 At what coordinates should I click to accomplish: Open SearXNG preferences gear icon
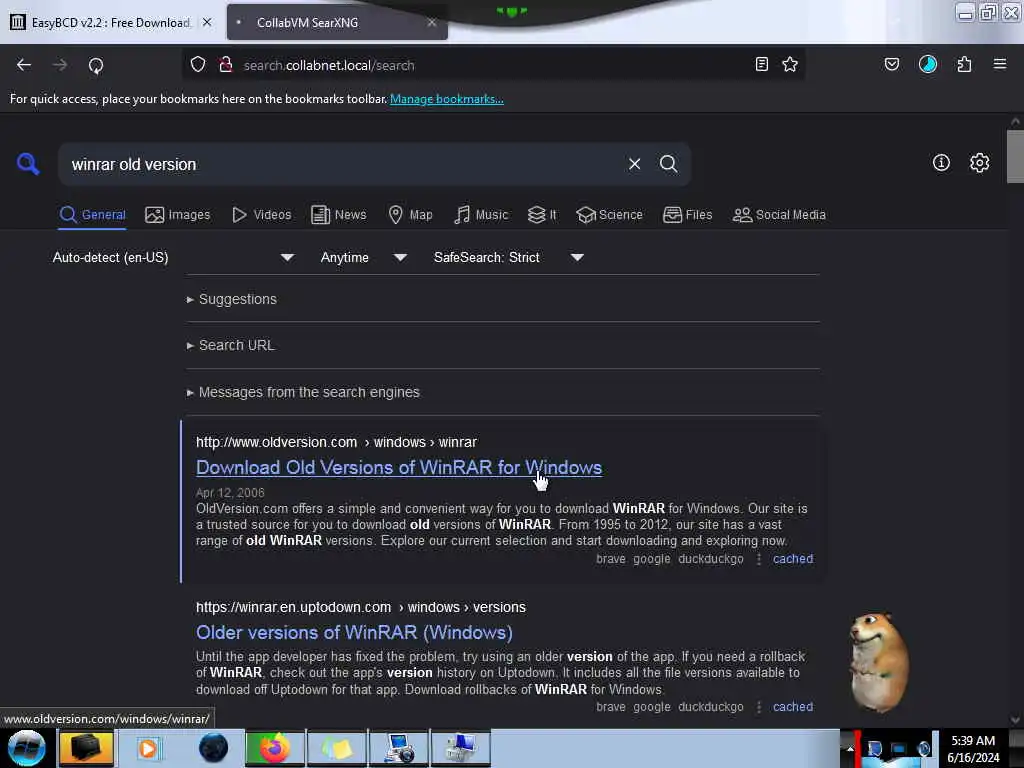coord(980,163)
